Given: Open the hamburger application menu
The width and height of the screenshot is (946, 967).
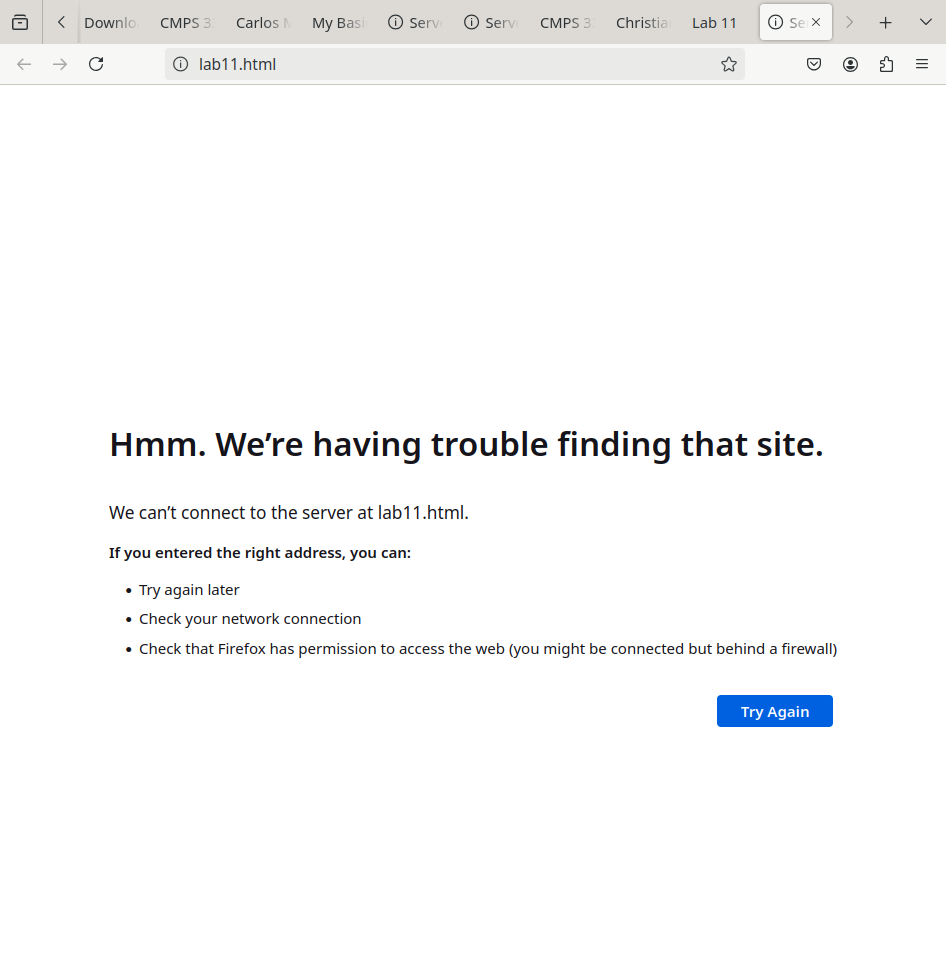Looking at the screenshot, I should 922,64.
